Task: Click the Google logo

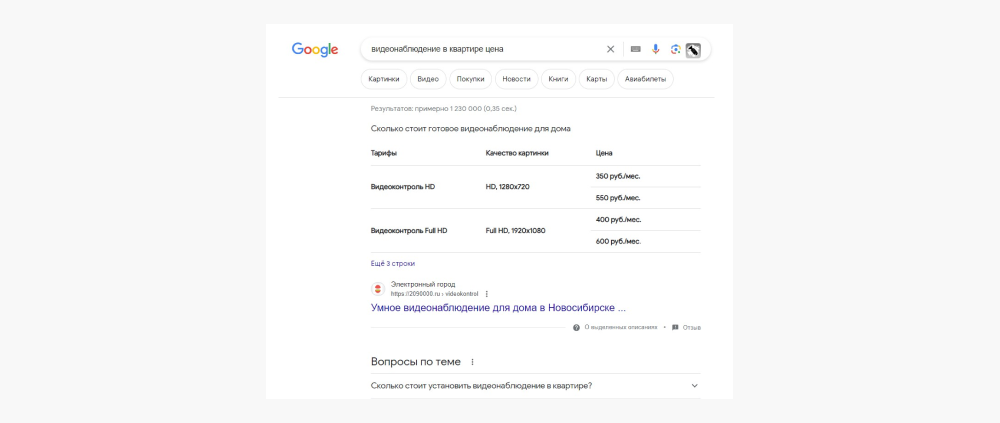Action: 315,50
